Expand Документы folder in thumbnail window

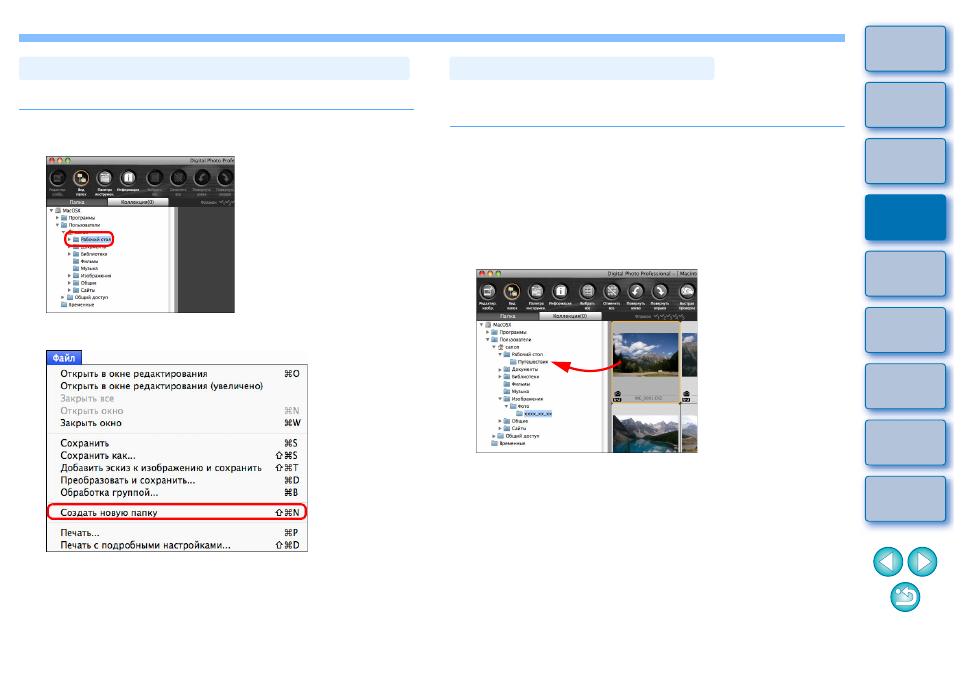tap(500, 369)
